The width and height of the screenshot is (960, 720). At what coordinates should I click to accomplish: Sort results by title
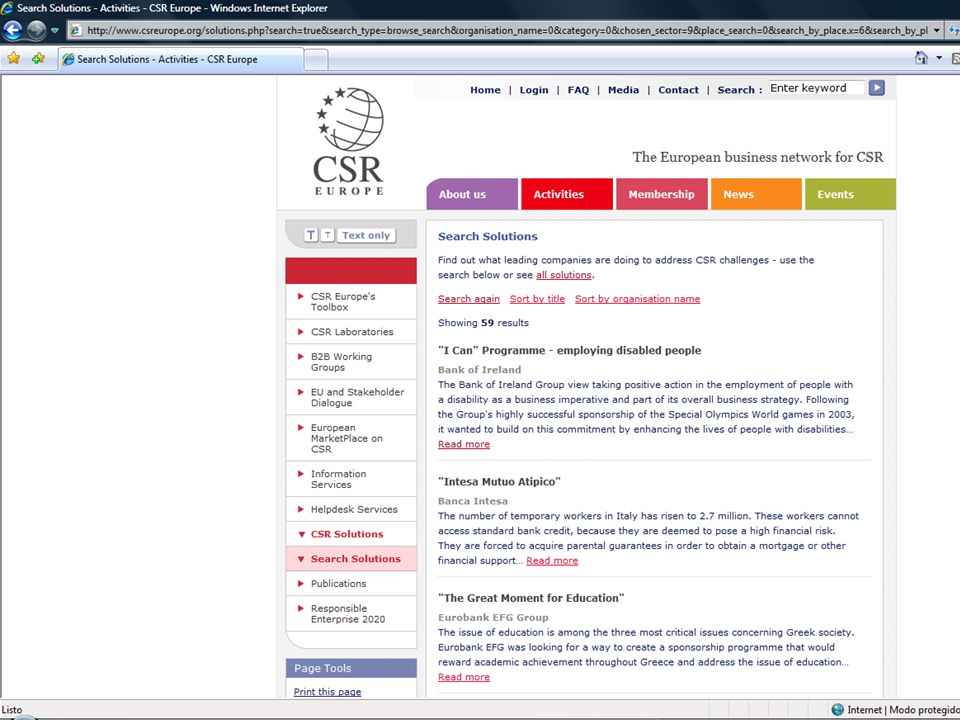(x=538, y=299)
